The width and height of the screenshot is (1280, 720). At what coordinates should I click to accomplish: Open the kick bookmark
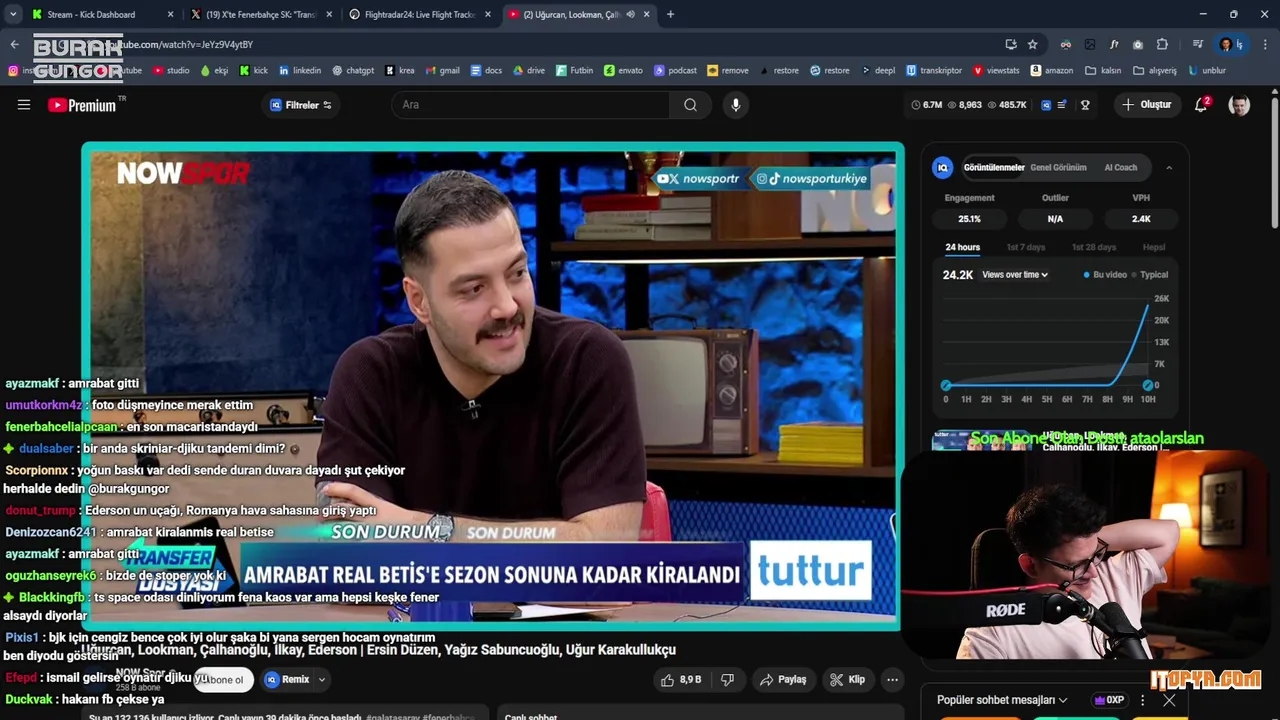point(254,71)
